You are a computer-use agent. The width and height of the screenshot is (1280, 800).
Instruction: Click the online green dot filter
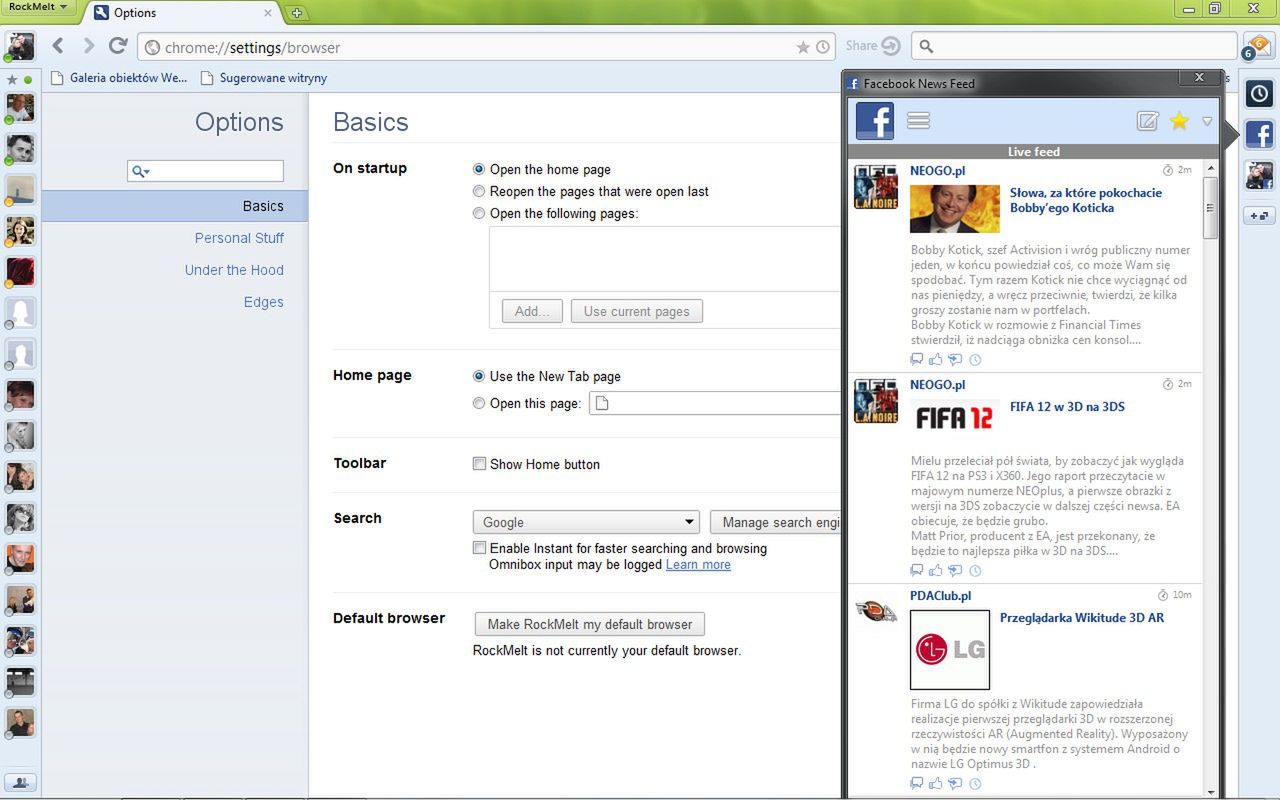click(x=28, y=79)
